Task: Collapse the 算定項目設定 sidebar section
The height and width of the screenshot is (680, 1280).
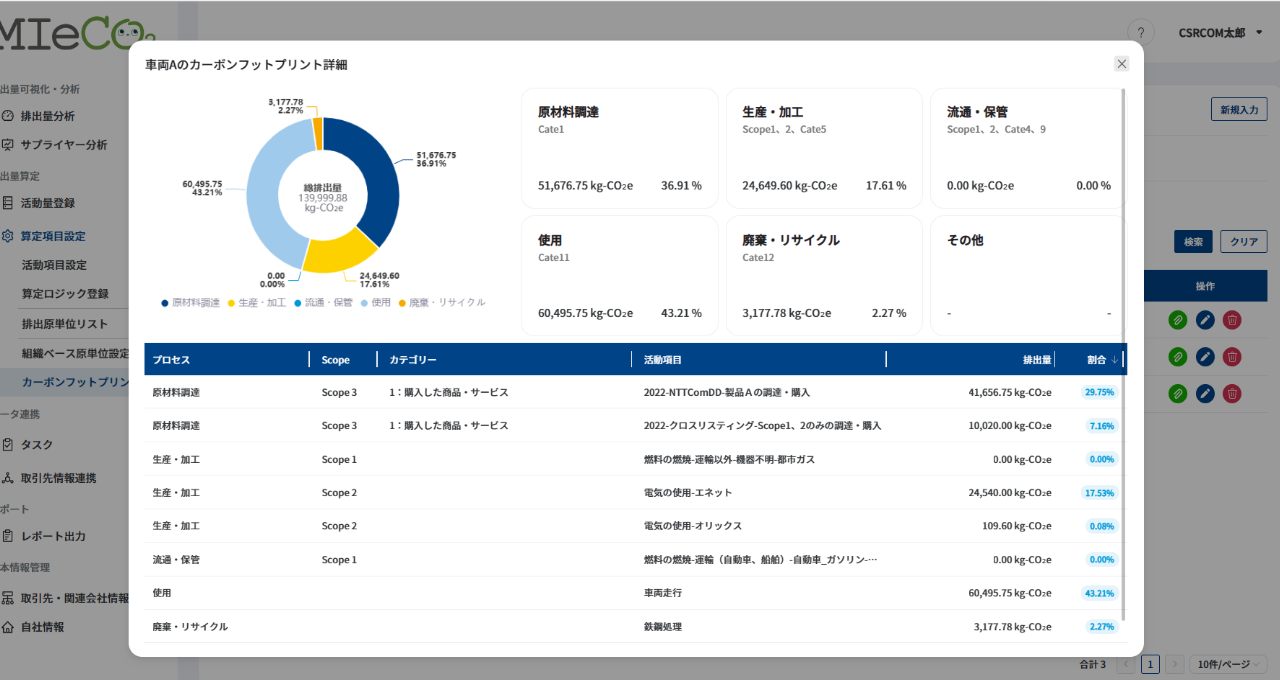Action: pyautogui.click(x=53, y=237)
